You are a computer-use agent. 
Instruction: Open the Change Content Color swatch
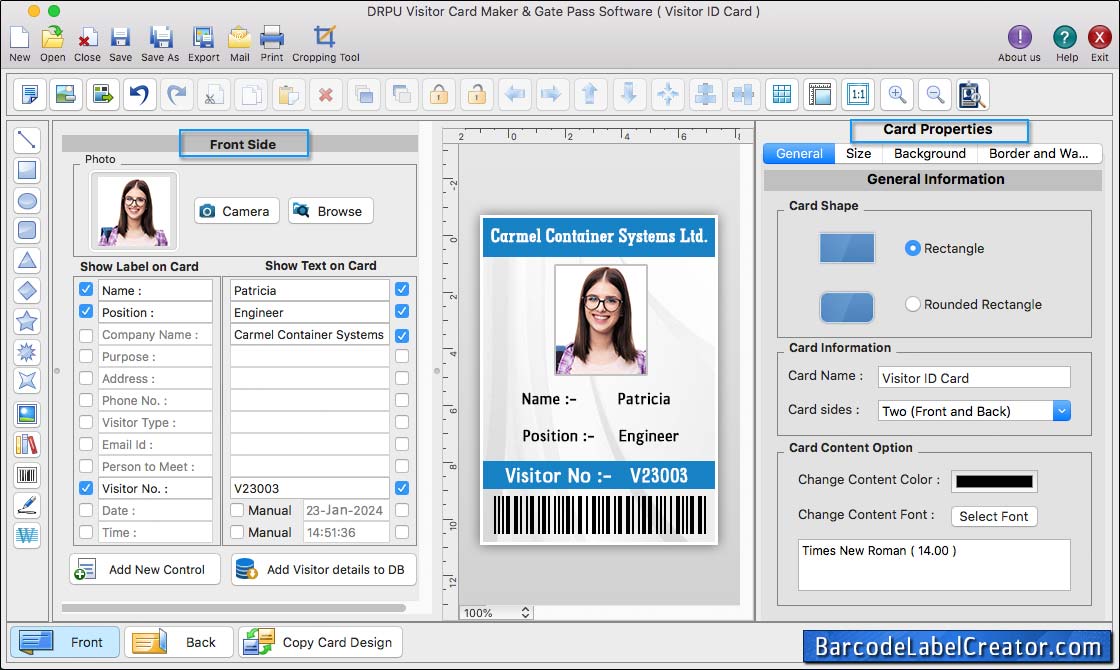(994, 481)
